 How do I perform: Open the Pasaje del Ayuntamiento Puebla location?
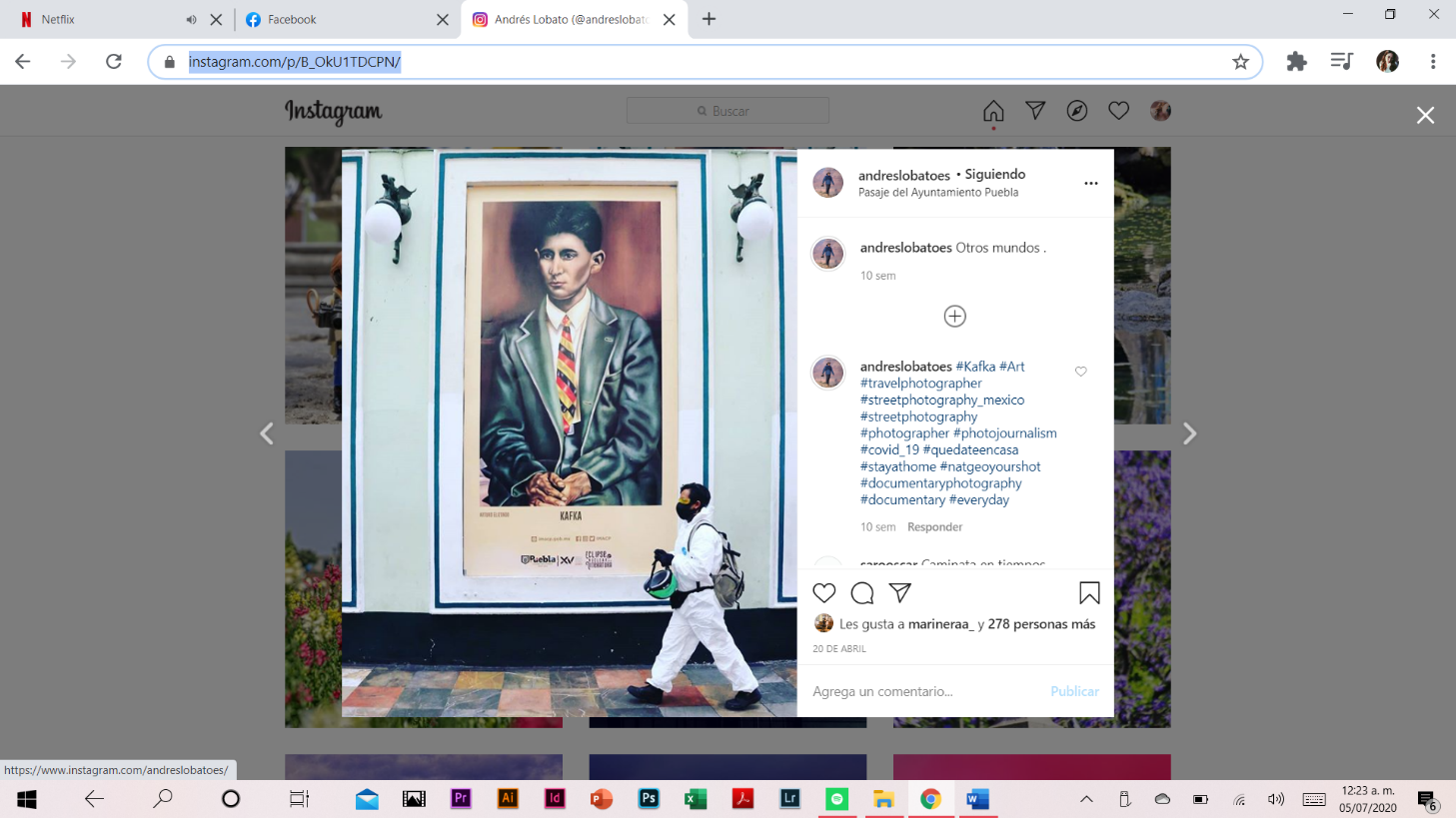(938, 193)
